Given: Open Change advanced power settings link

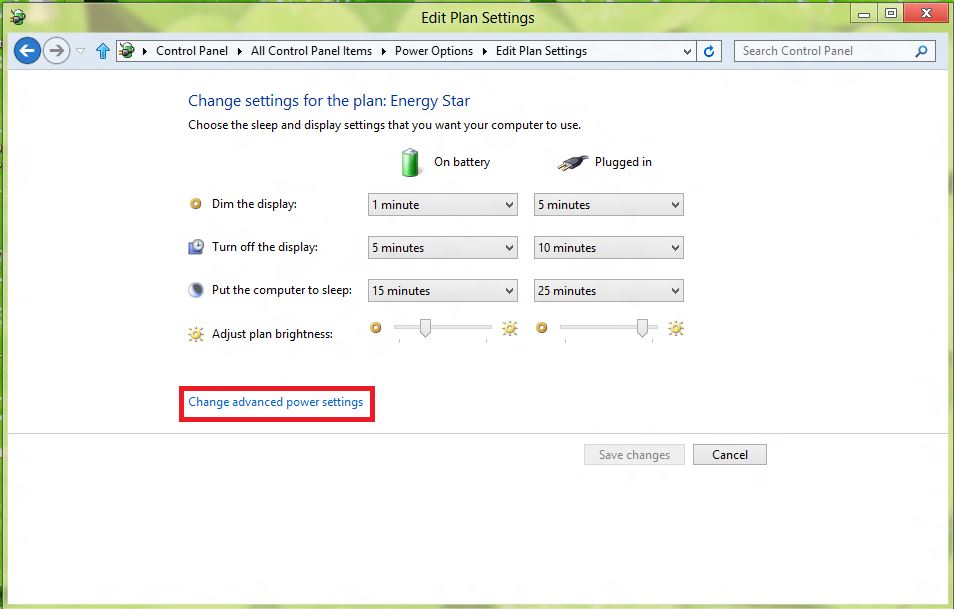Looking at the screenshot, I should point(276,402).
